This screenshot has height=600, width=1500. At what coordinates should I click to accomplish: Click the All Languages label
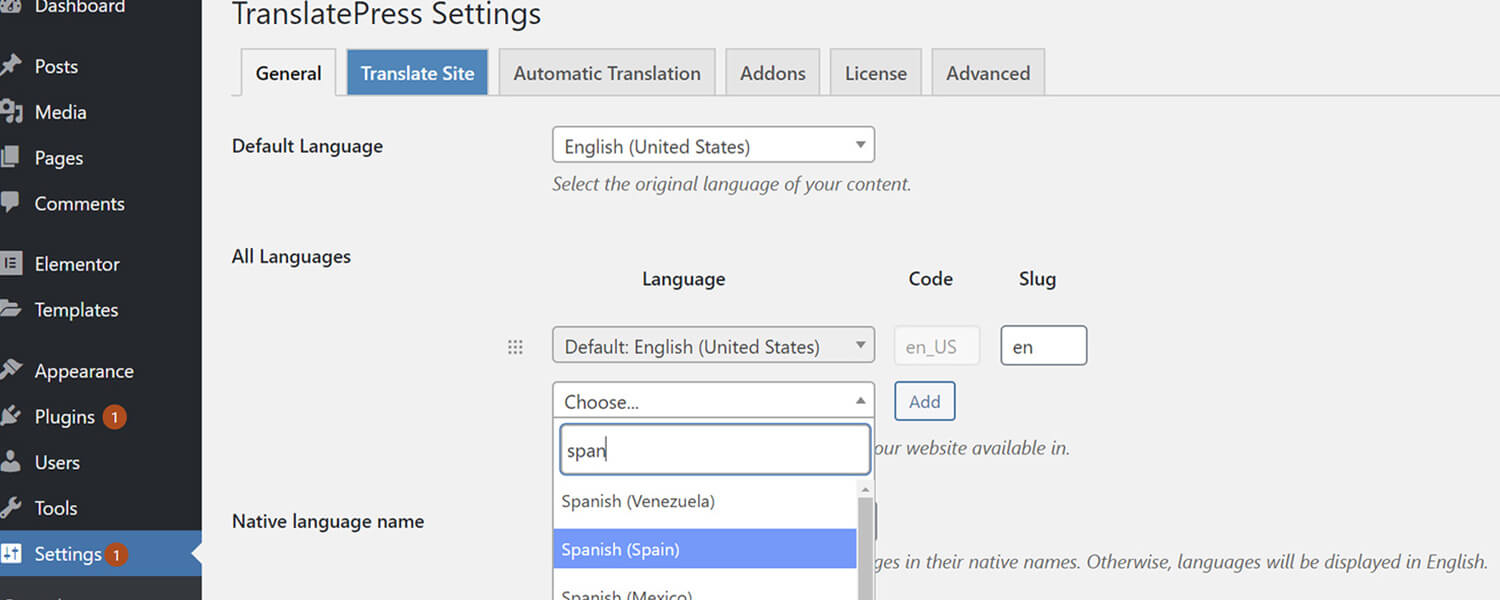click(291, 257)
